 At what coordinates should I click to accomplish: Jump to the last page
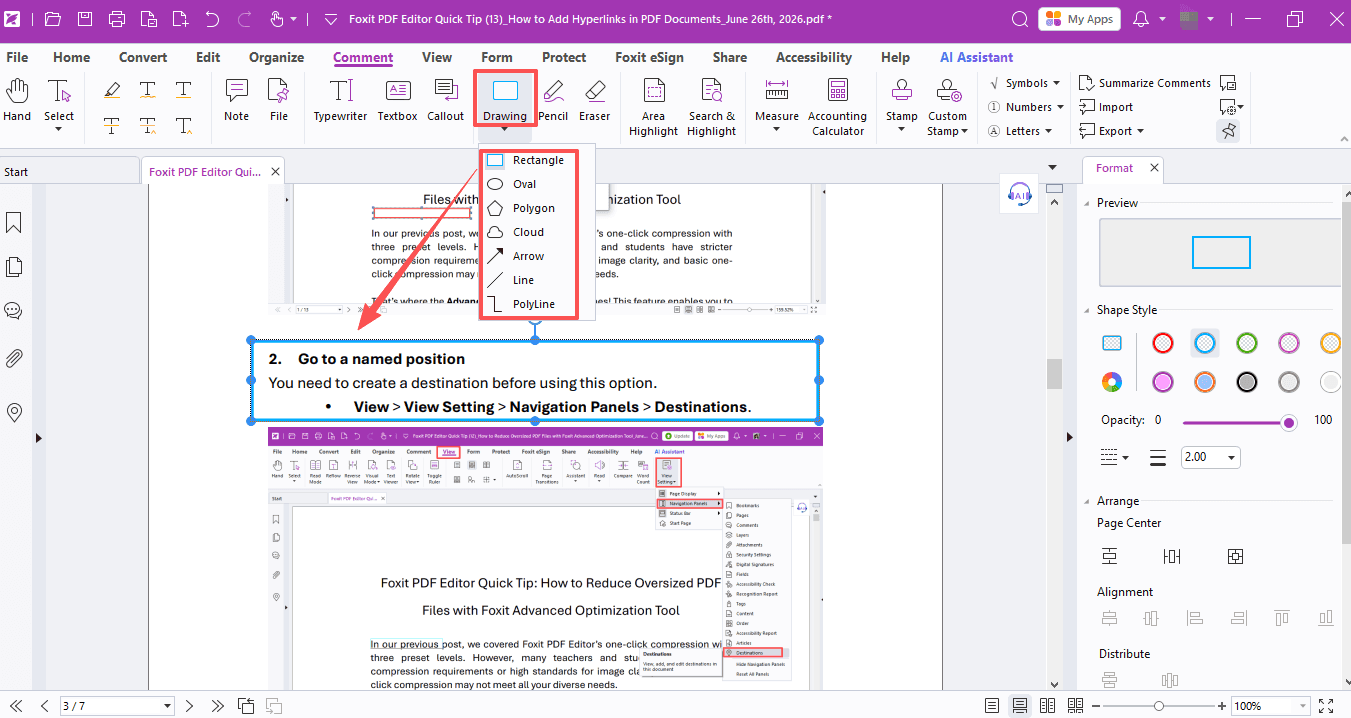tap(217, 706)
